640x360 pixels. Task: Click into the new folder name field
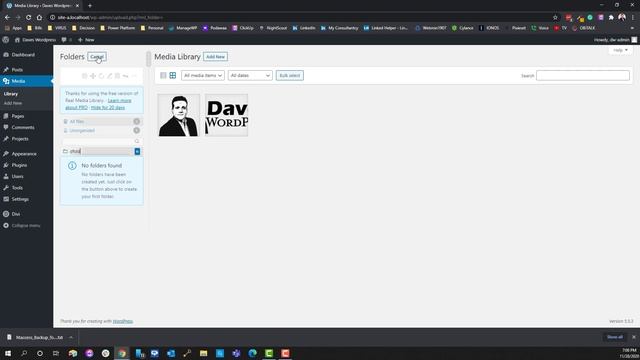point(101,151)
